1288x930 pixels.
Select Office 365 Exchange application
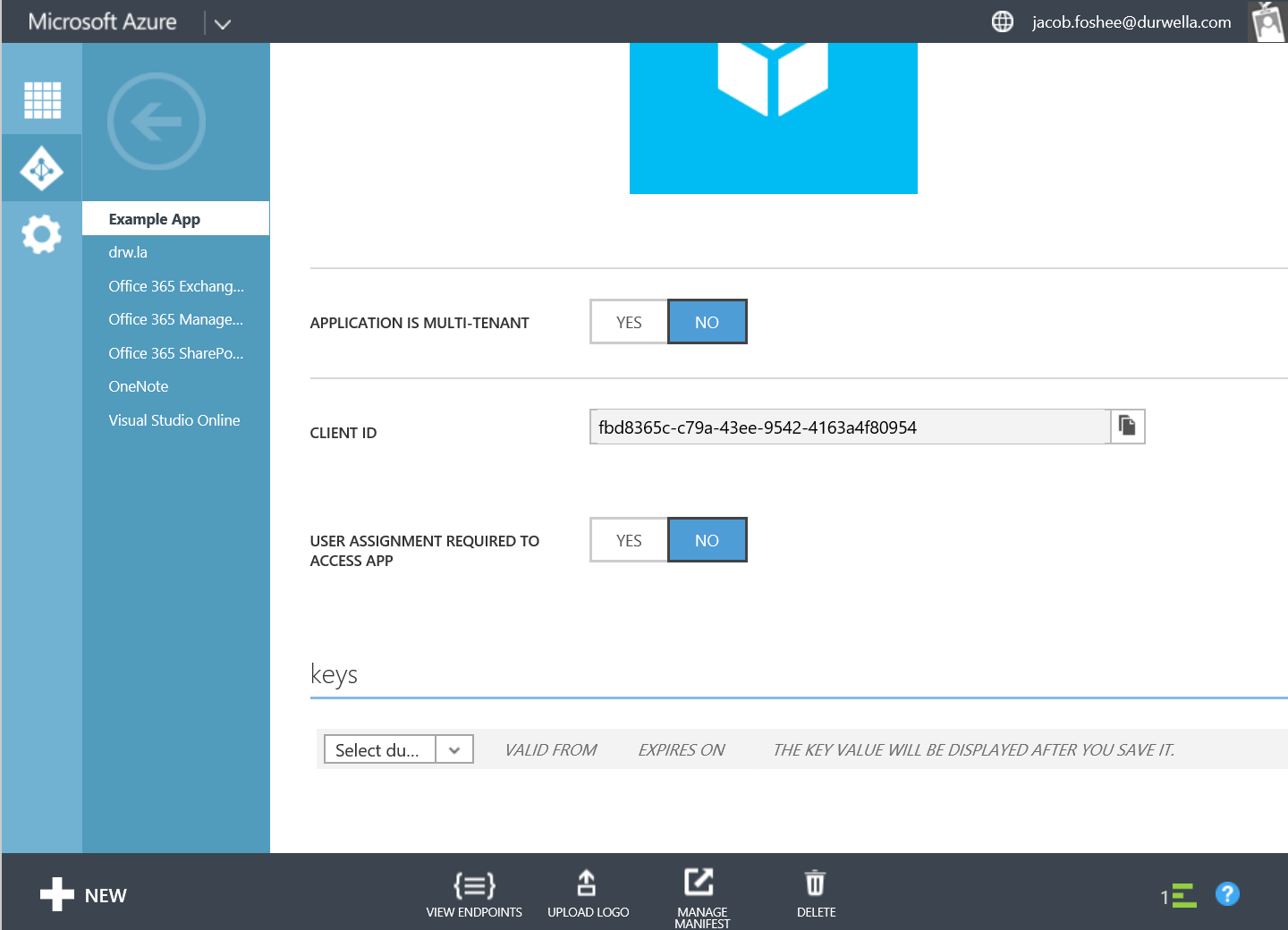[176, 286]
